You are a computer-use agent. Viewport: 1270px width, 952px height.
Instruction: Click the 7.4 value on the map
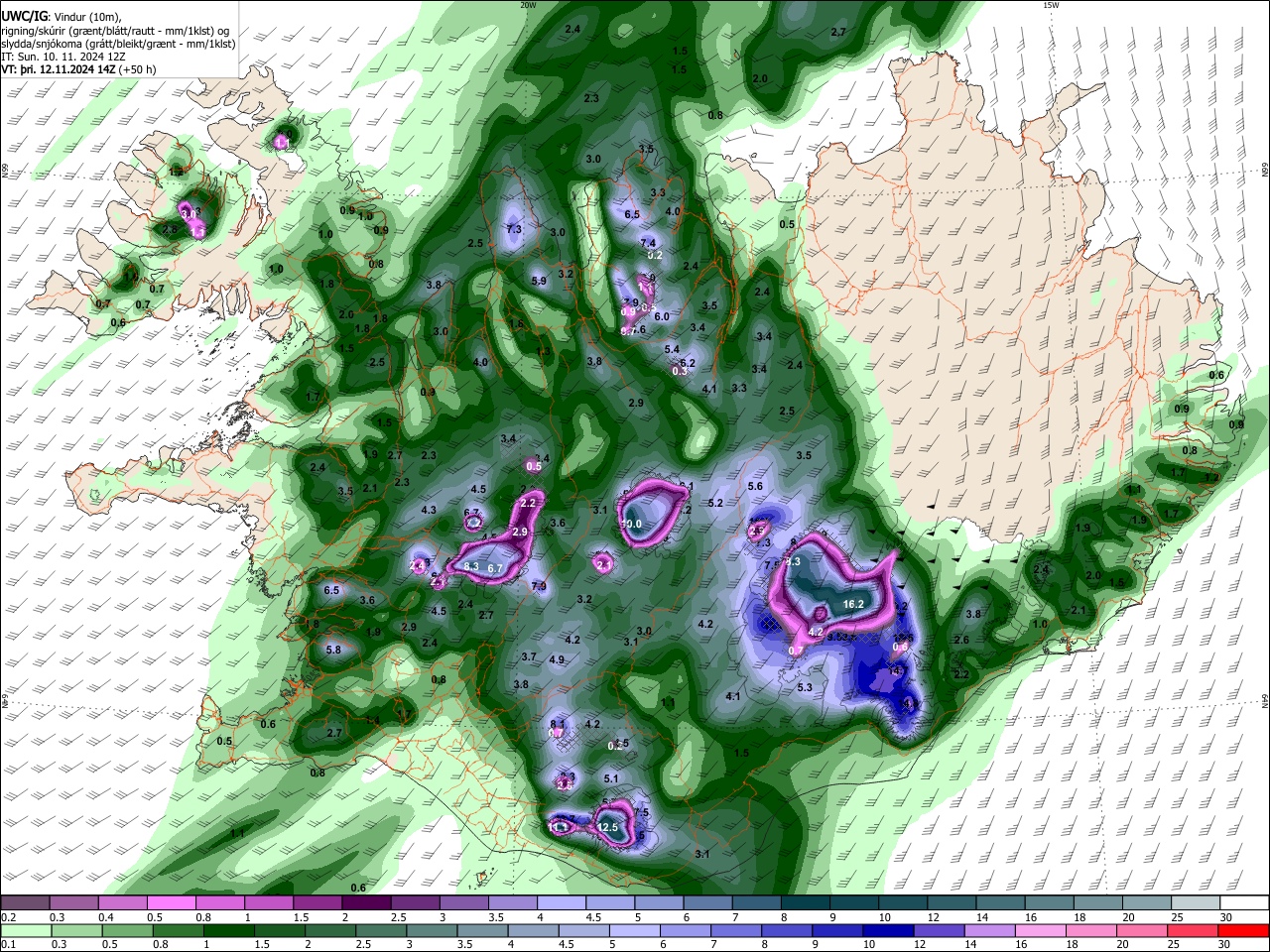(648, 243)
